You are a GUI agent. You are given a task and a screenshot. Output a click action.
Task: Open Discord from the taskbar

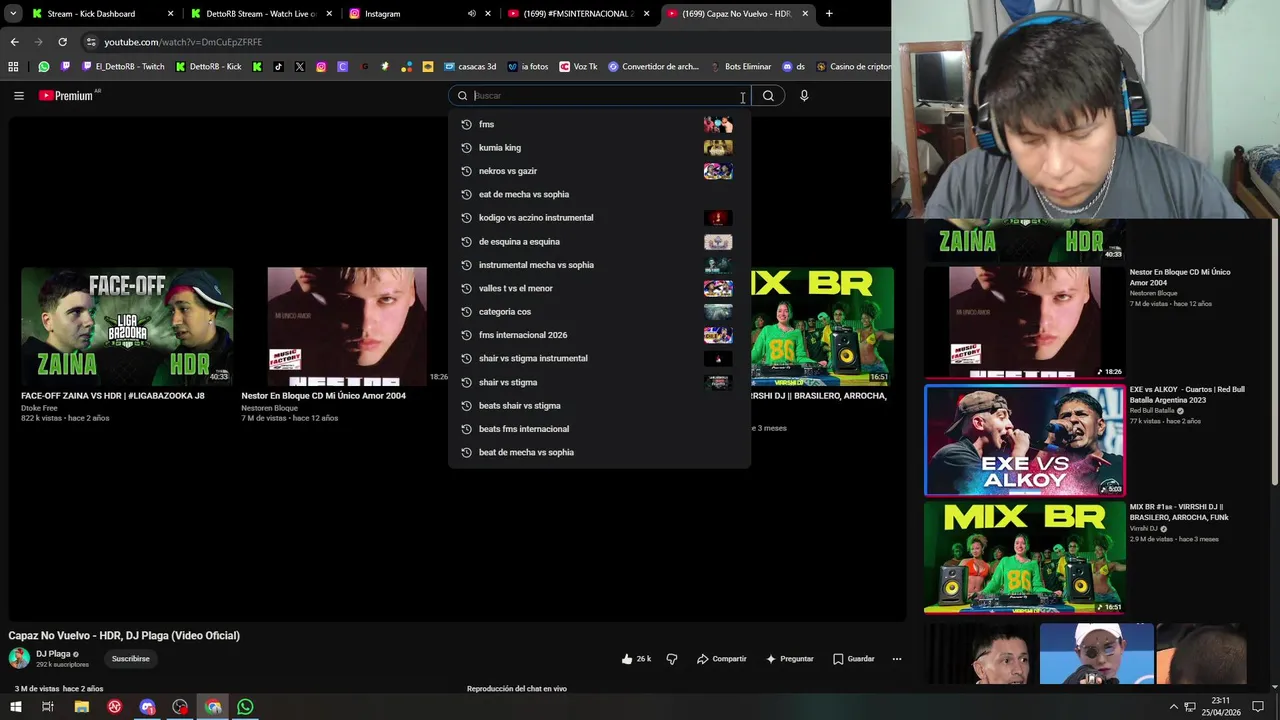tap(148, 707)
